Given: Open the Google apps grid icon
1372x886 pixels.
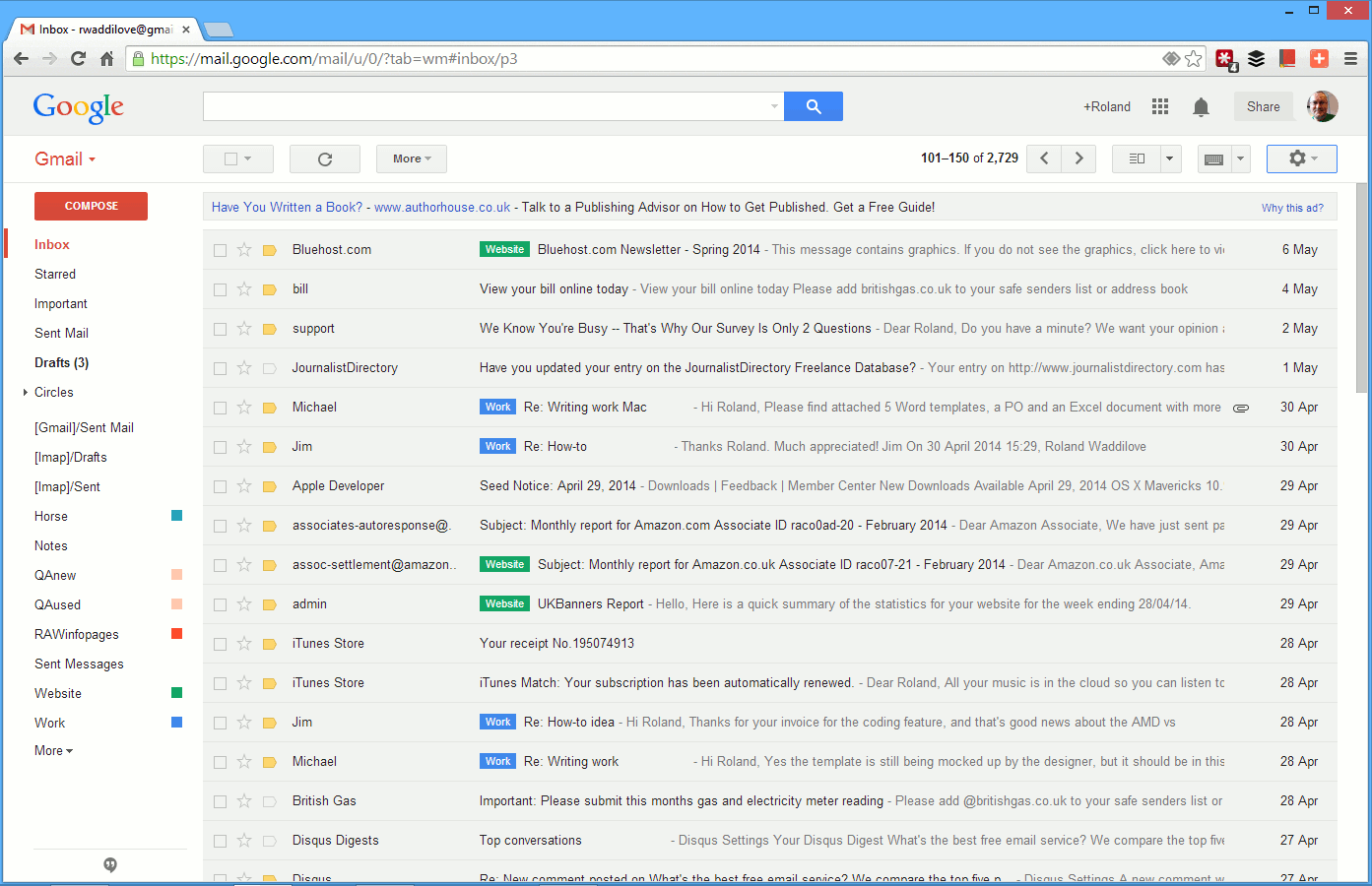Looking at the screenshot, I should (1159, 106).
